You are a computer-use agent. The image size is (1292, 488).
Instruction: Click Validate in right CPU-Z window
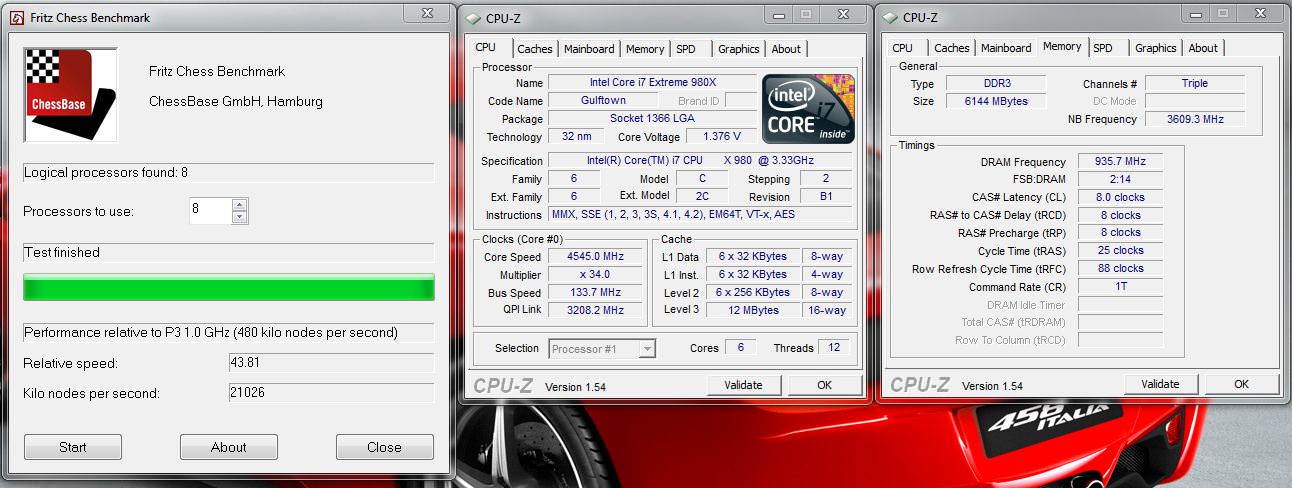1160,384
